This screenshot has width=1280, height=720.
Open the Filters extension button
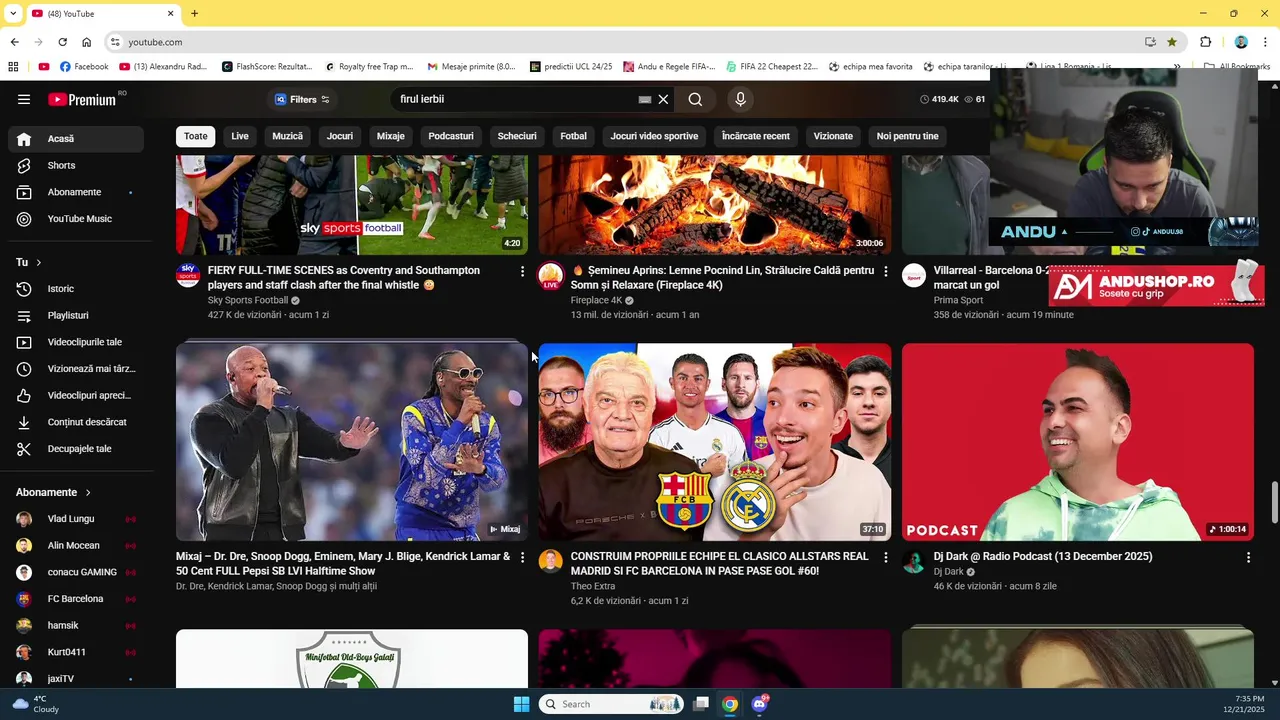(302, 99)
